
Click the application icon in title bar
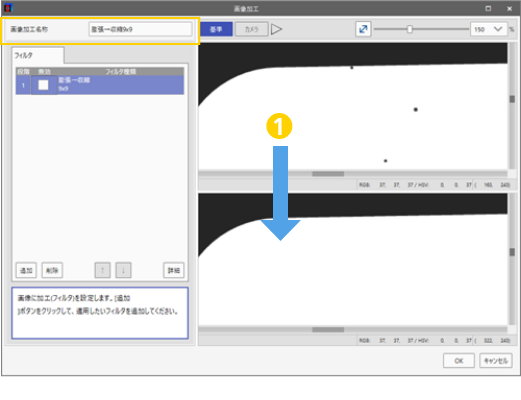point(8,8)
